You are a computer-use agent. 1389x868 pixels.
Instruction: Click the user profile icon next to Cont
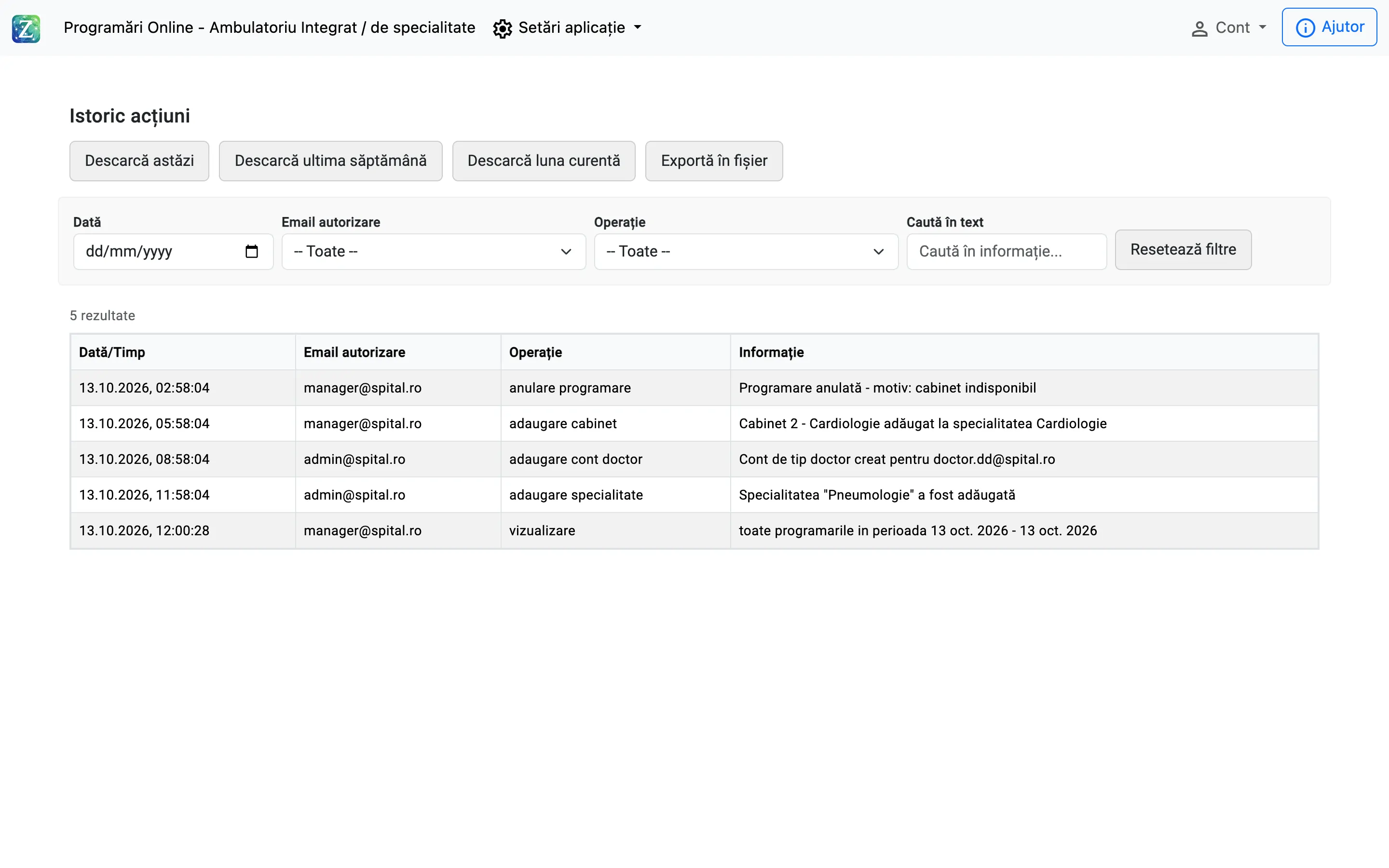pos(1199,29)
